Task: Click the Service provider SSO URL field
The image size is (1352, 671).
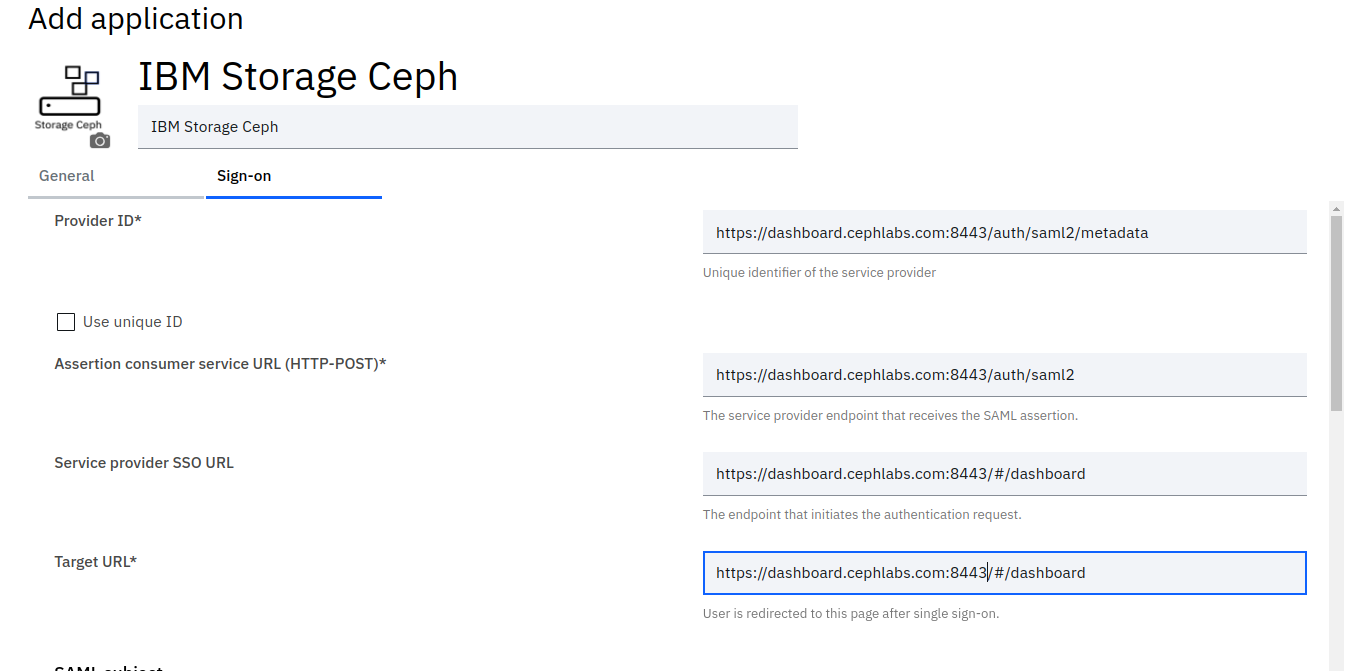Action: [1005, 474]
